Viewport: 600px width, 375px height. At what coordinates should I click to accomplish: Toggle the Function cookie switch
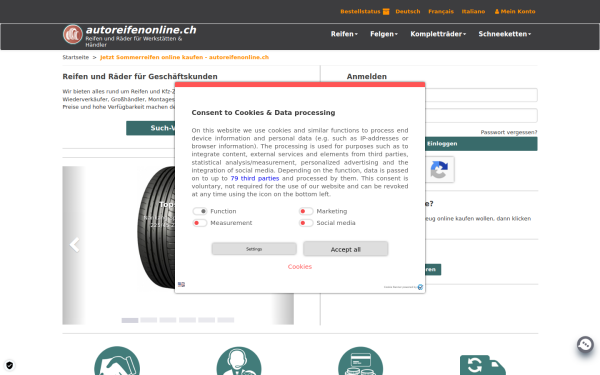(200, 211)
